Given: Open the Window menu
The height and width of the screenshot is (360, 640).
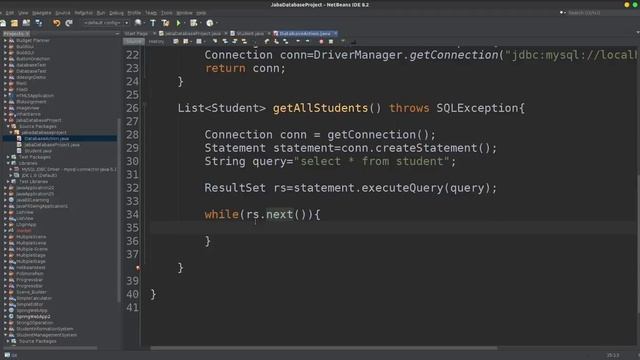Looking at the screenshot, I should pyautogui.click(x=184, y=13).
